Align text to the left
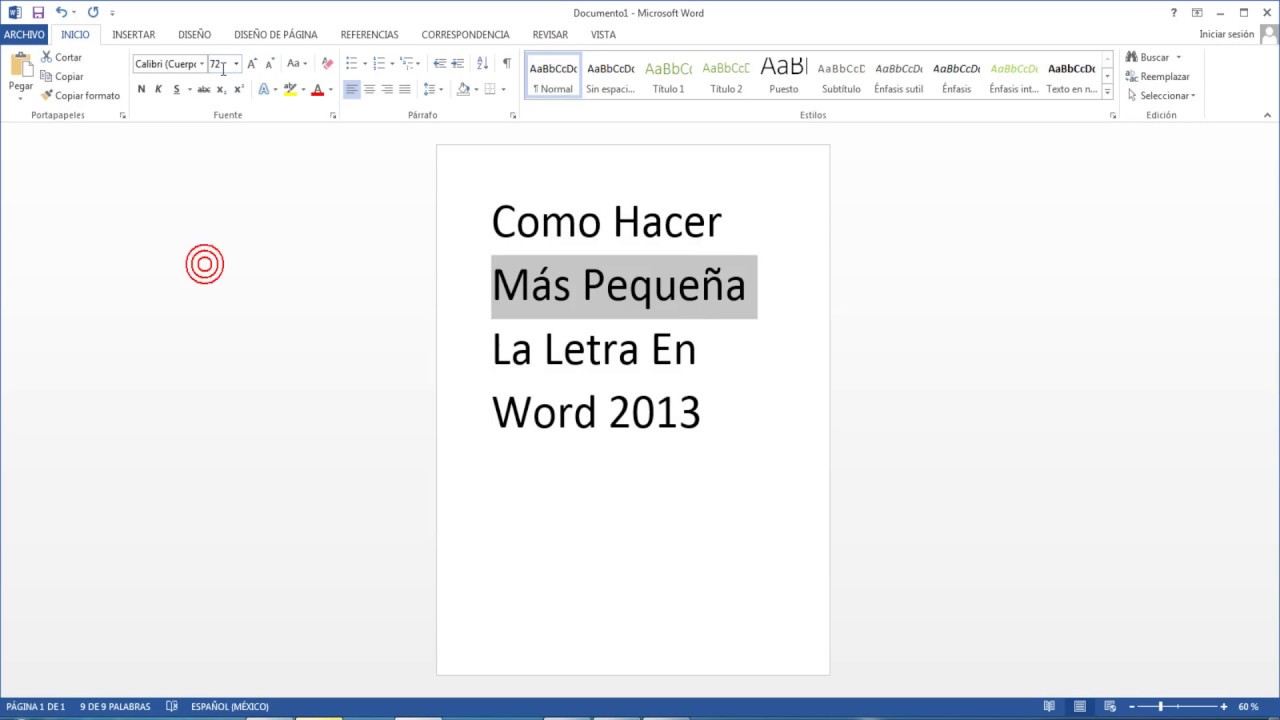This screenshot has width=1280, height=720. (x=351, y=90)
